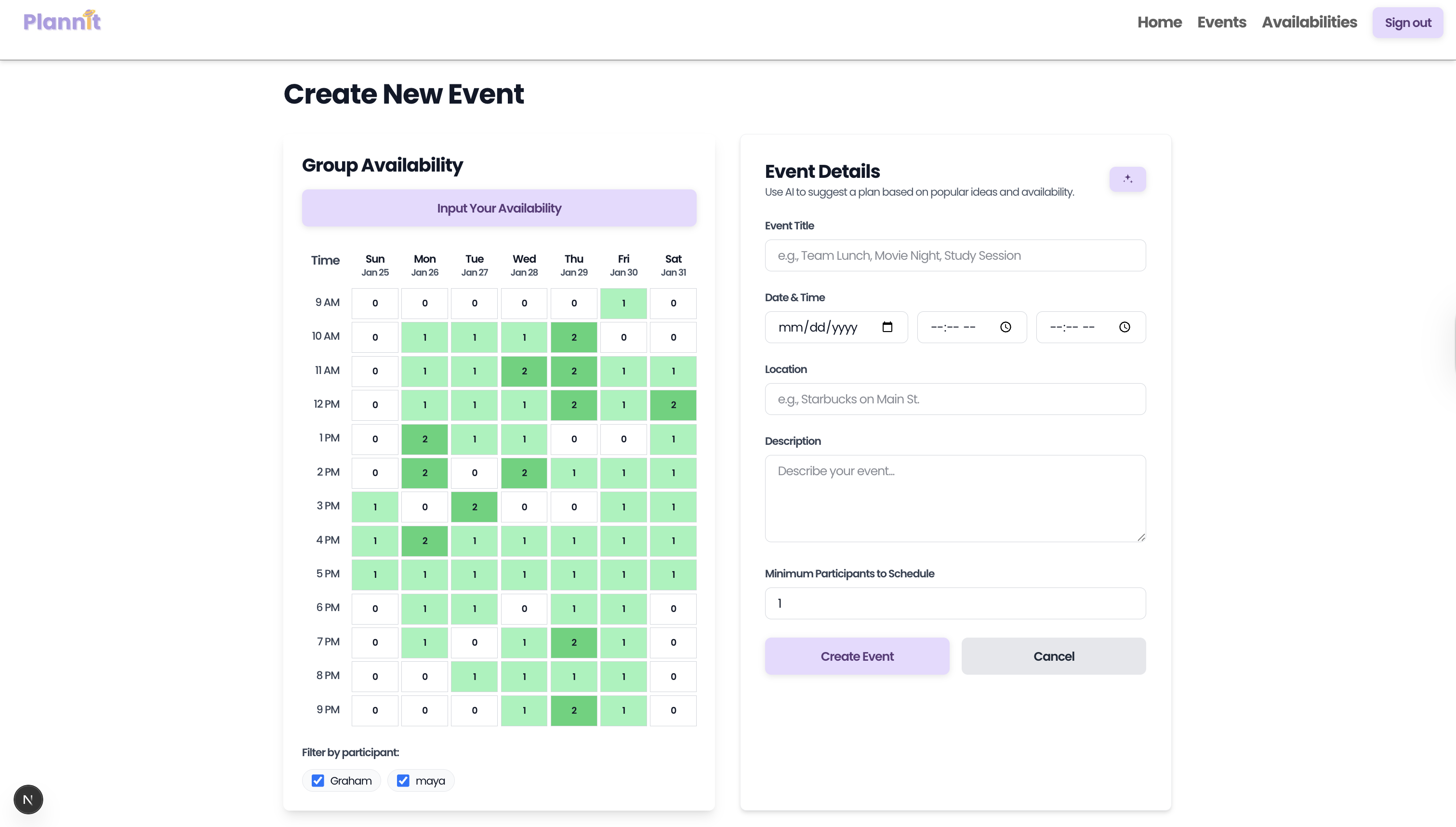Select Mon 1 PM availability cell
The image size is (1456, 827).
pyautogui.click(x=424, y=439)
